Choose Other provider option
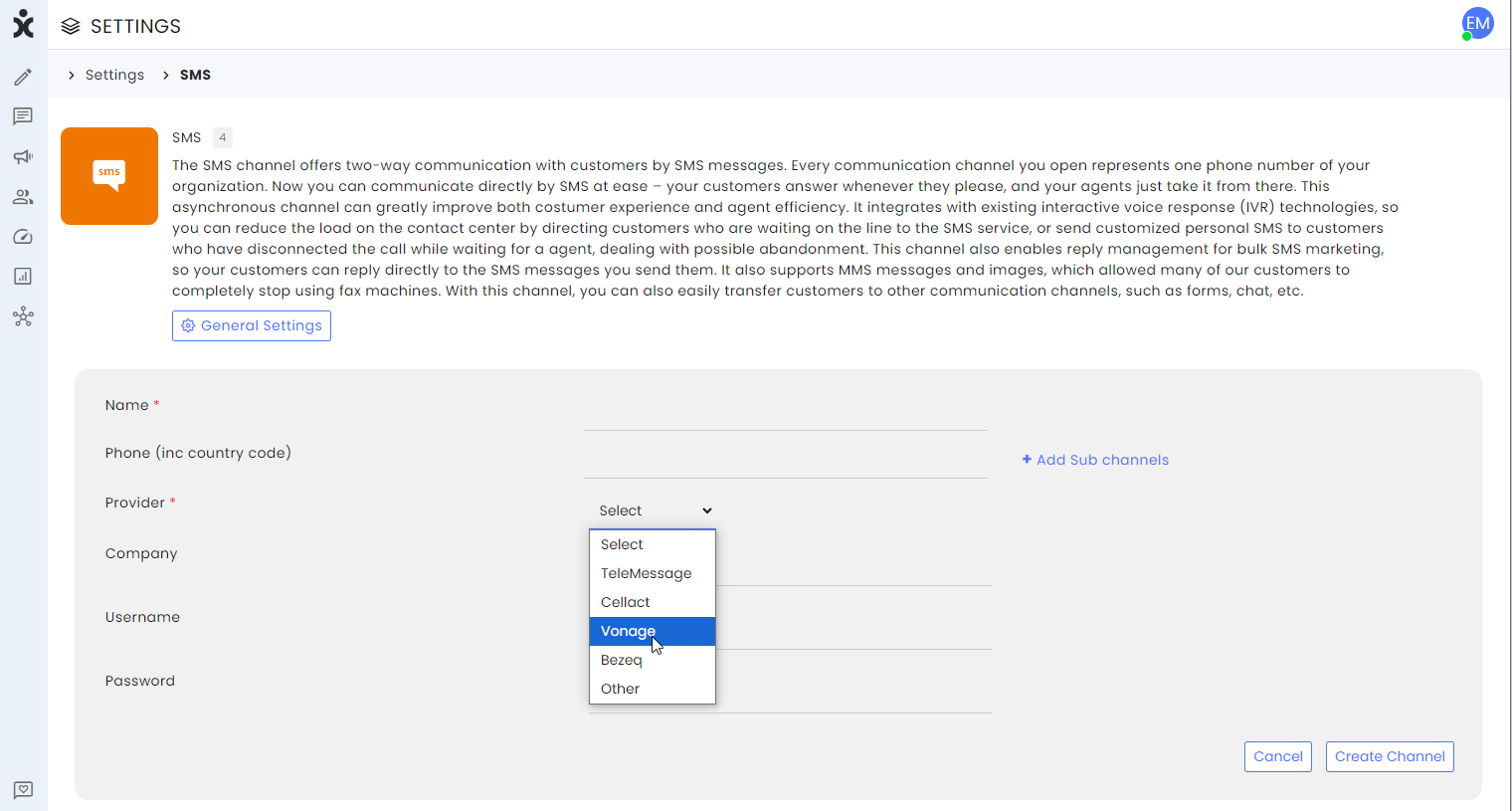1512x811 pixels. (x=653, y=689)
